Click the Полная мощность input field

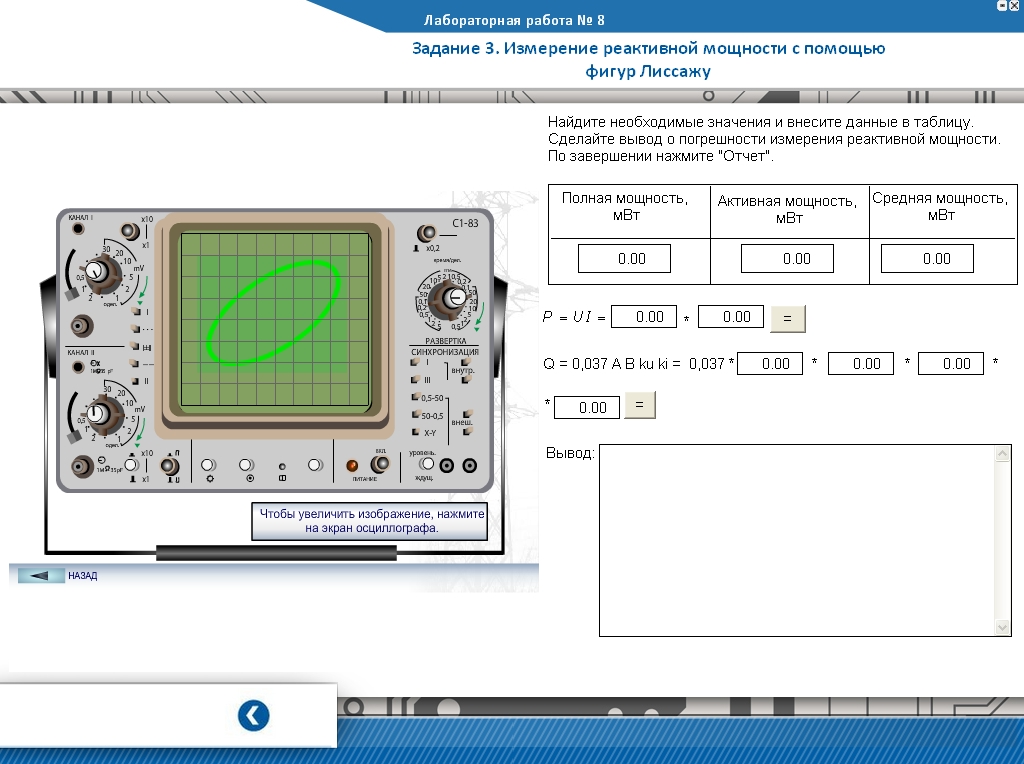pos(624,259)
